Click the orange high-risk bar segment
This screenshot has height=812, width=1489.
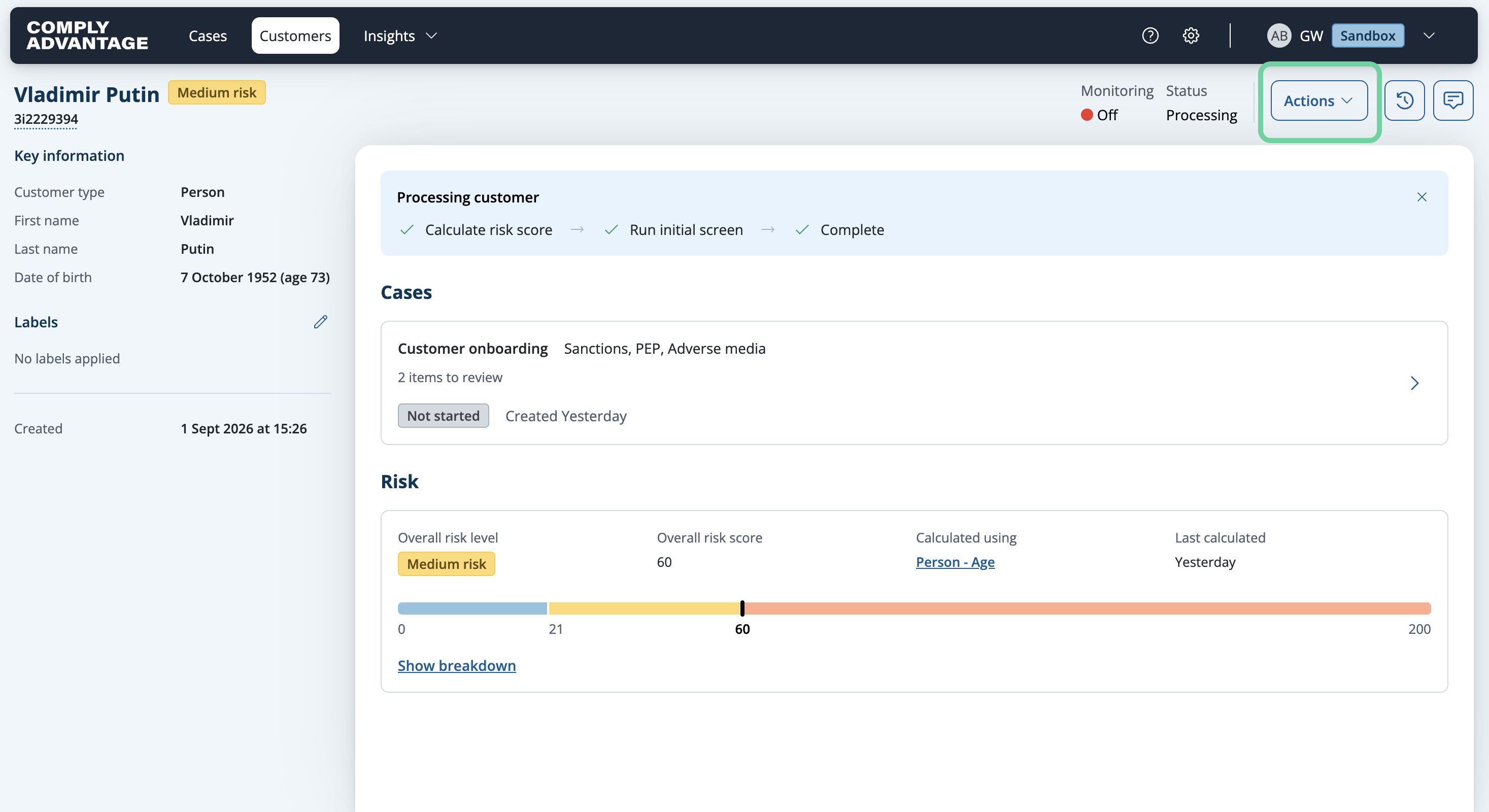coord(1087,608)
